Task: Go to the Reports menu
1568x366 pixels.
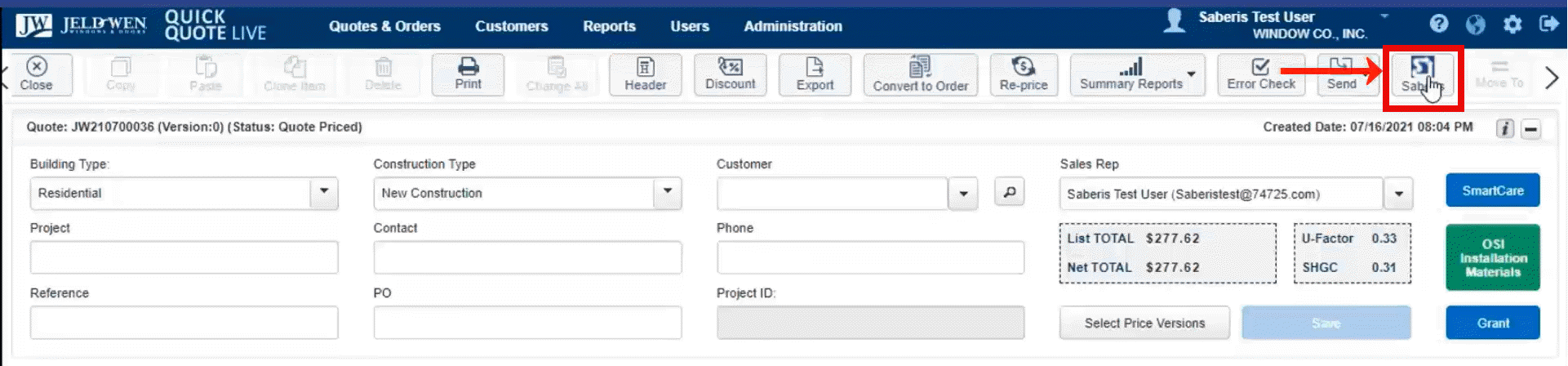Action: pos(609,26)
